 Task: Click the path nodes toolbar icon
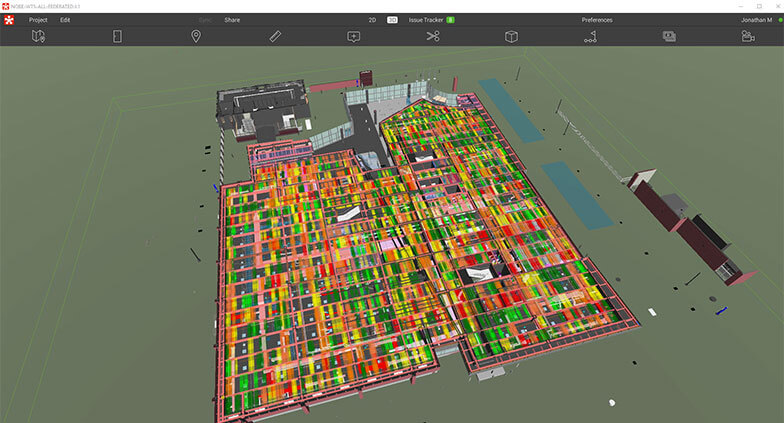click(x=590, y=36)
